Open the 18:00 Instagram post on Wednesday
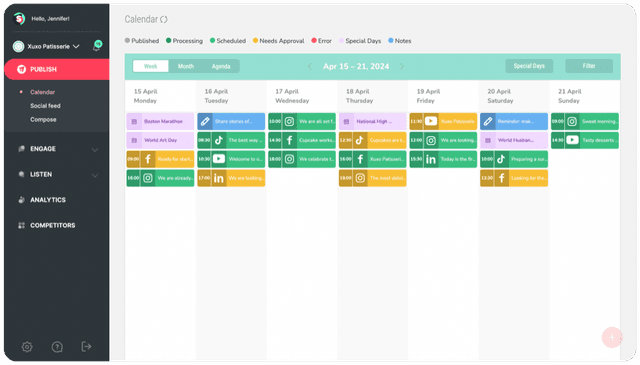Screen dimensions: 640x365 pyautogui.click(x=302, y=159)
